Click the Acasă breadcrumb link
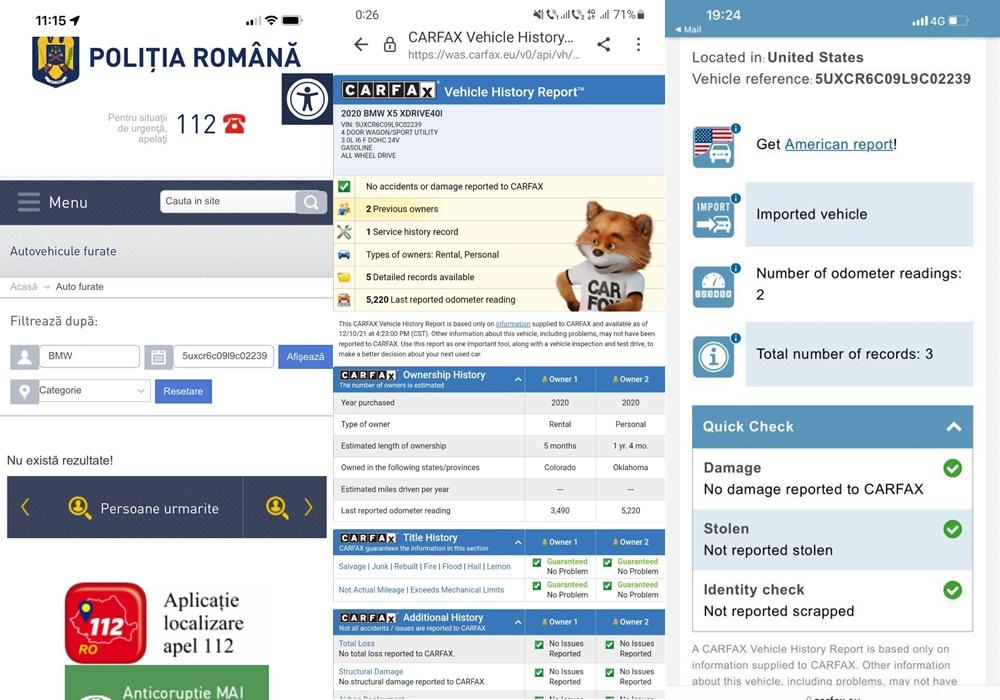The width and height of the screenshot is (1000, 700). click(x=23, y=287)
